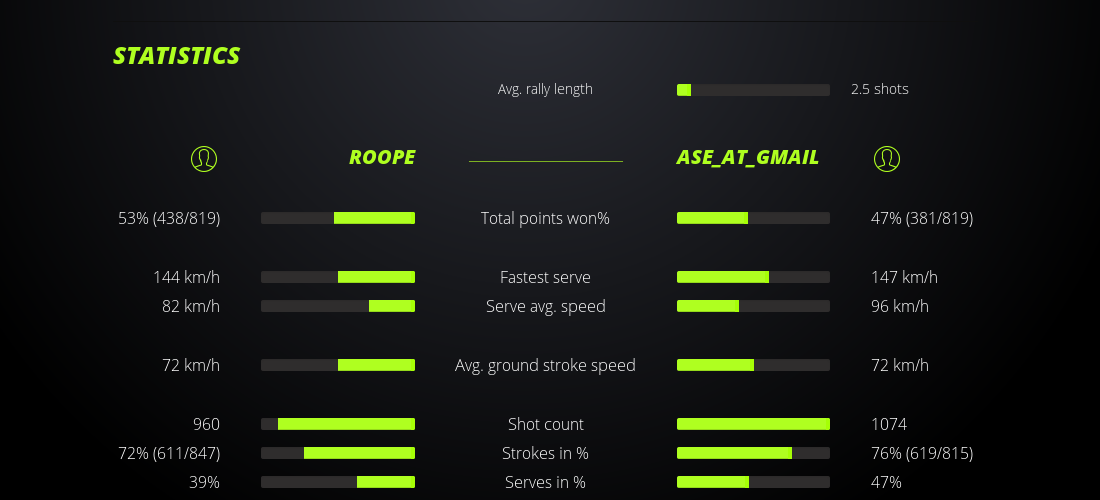
Task: Click ROOPE's Strokes in % bar
Action: [x=338, y=453]
